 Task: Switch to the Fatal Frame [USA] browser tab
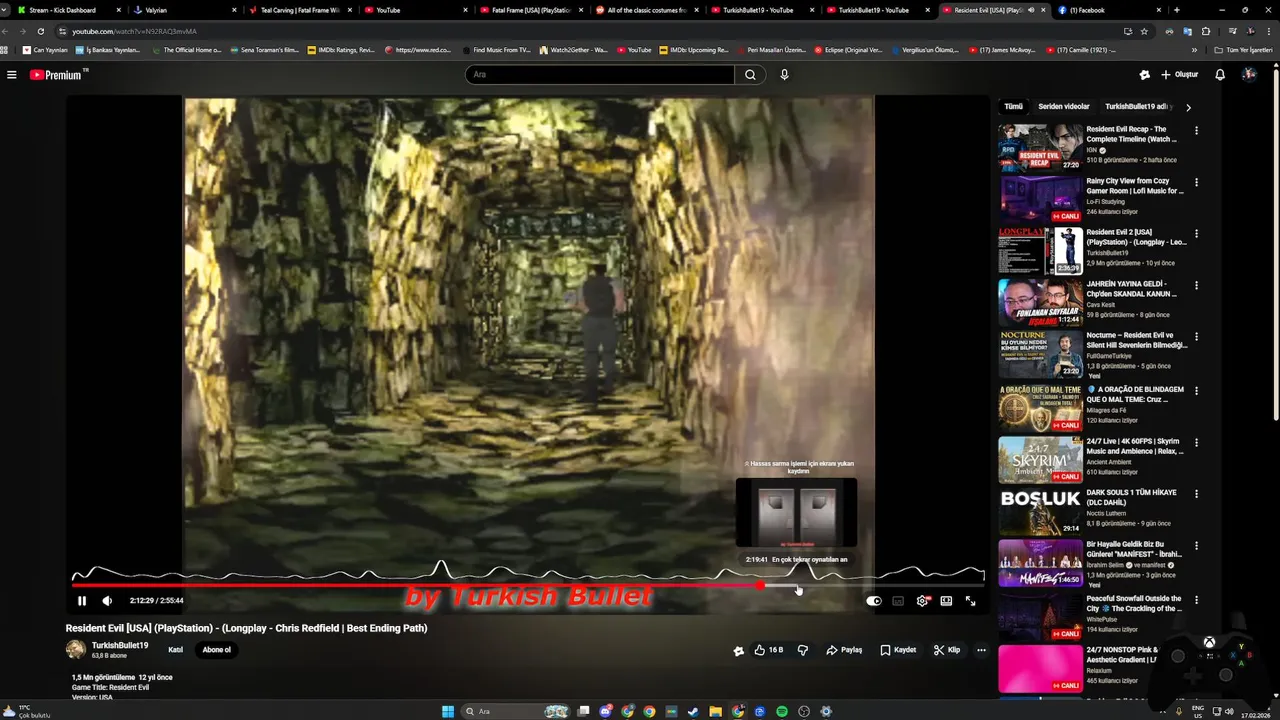coord(530,10)
